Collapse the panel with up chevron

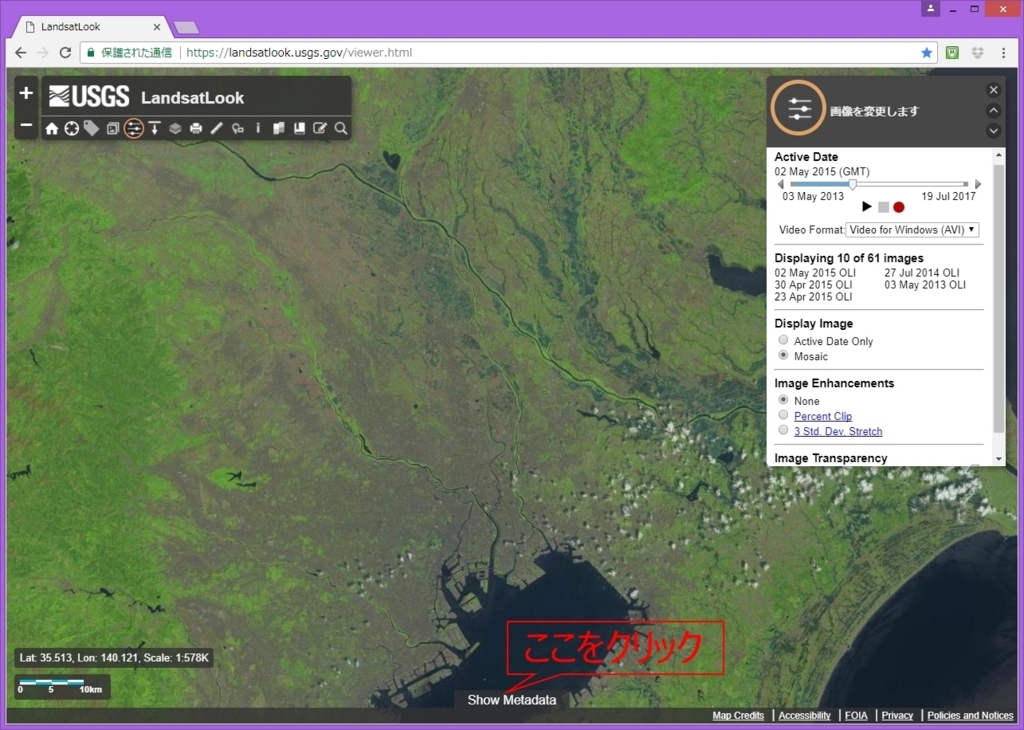[993, 110]
